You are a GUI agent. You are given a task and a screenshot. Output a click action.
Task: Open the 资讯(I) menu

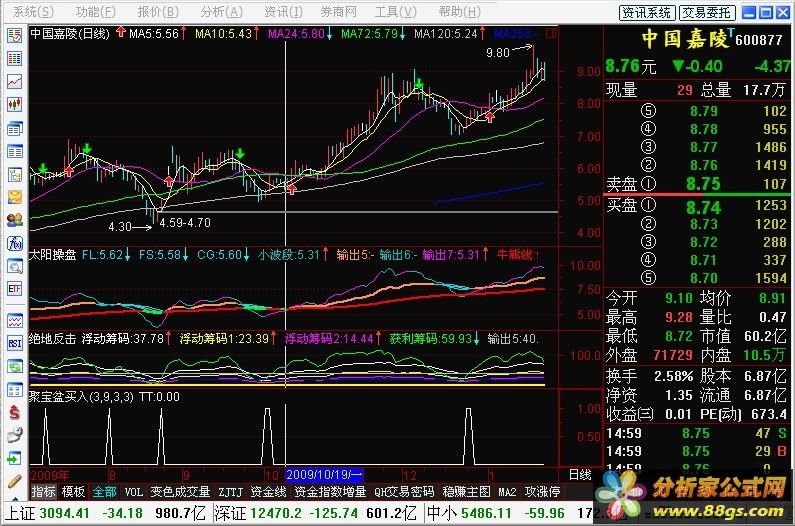[x=283, y=11]
